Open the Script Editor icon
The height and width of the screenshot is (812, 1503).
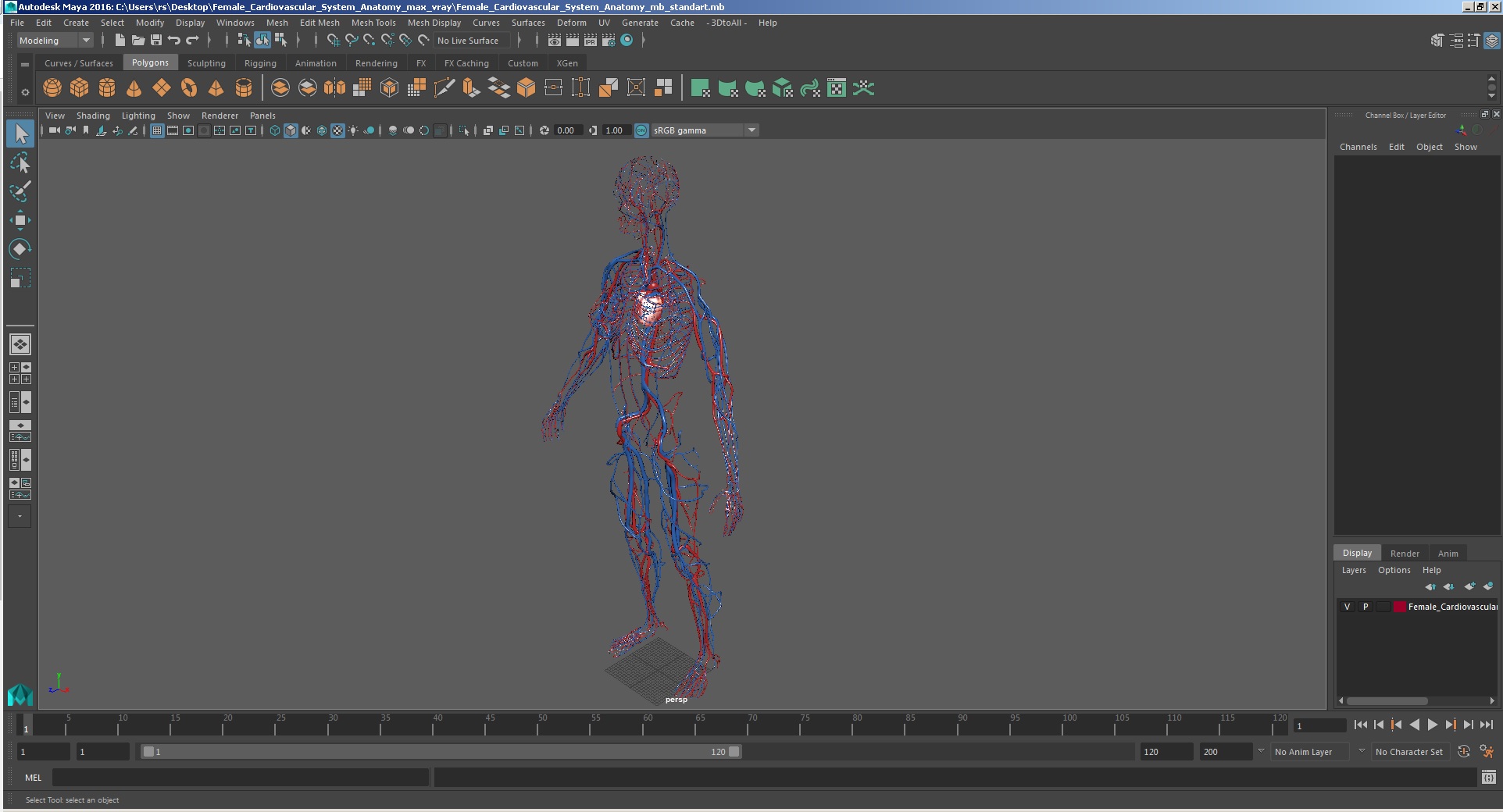point(1488,778)
